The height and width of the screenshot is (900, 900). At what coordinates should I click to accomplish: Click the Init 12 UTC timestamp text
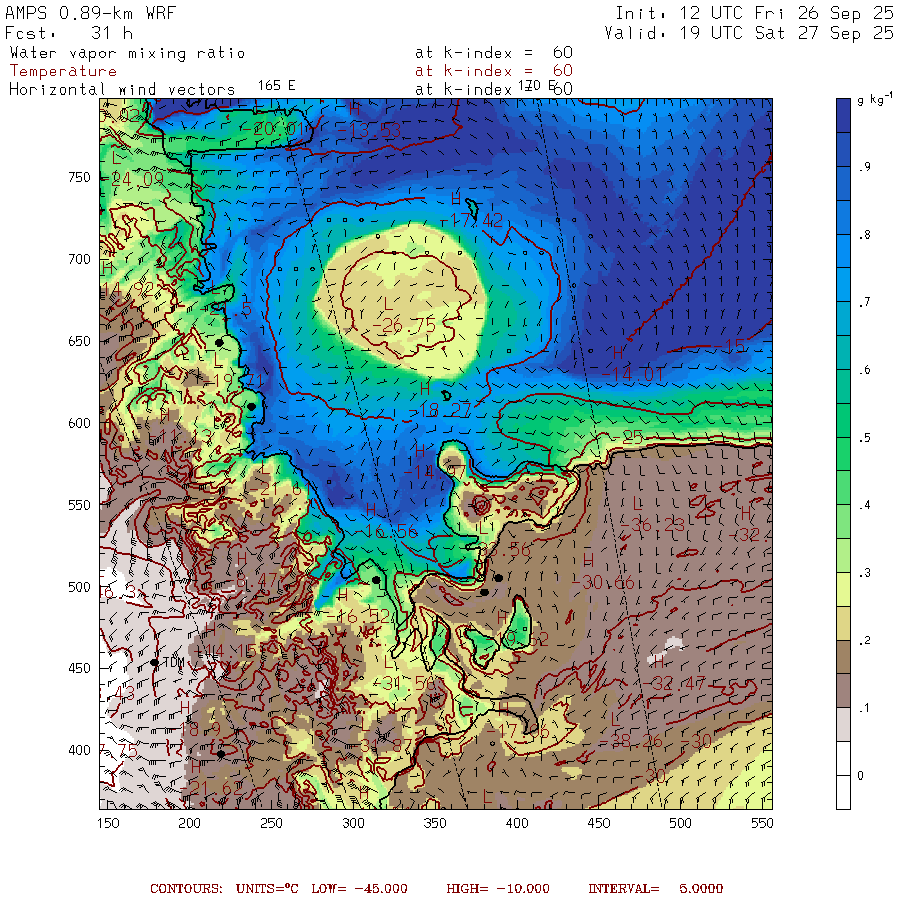pyautogui.click(x=754, y=14)
